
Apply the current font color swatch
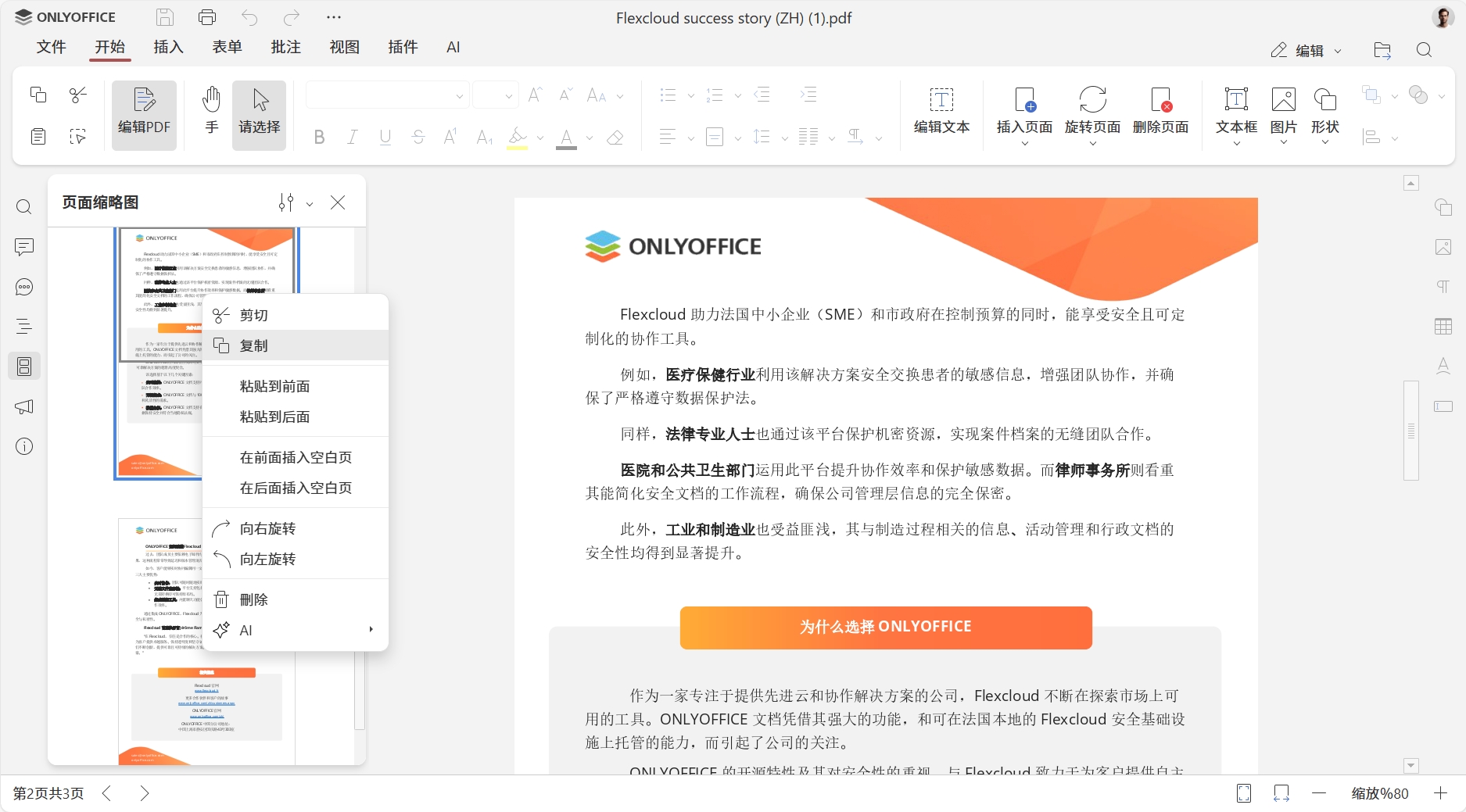(567, 138)
